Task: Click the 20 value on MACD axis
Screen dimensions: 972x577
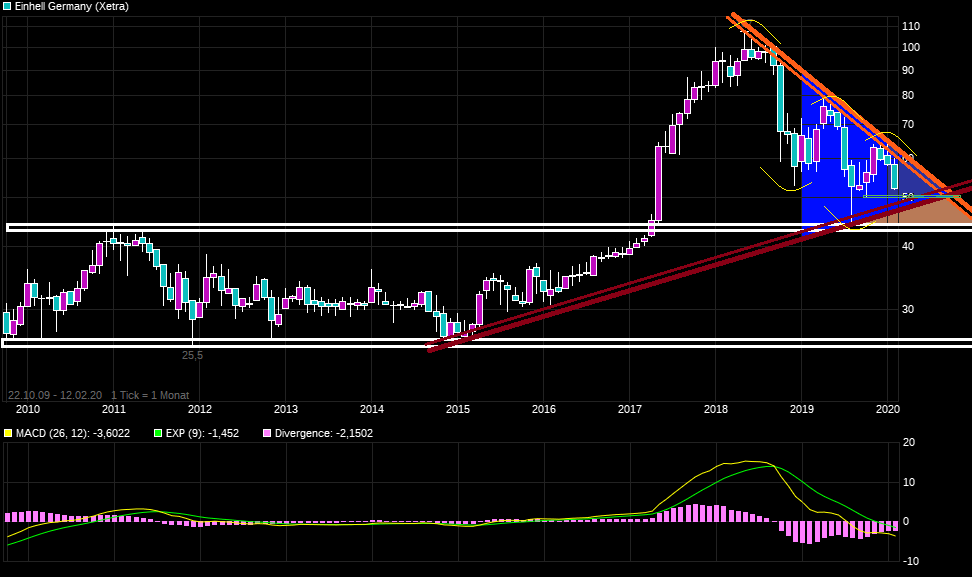Action: point(908,443)
